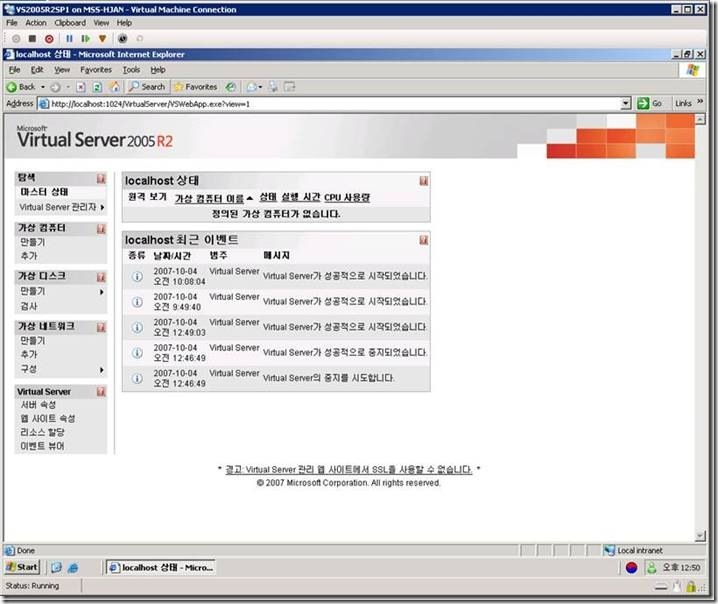Open the address bar dropdown arrow

[x=626, y=103]
